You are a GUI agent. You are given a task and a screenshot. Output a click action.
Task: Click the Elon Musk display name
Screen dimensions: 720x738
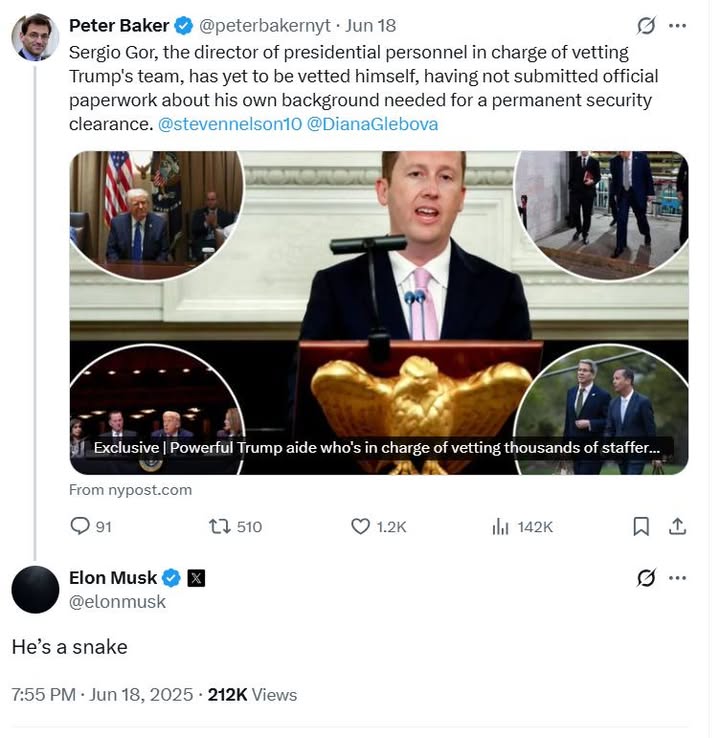coord(113,578)
